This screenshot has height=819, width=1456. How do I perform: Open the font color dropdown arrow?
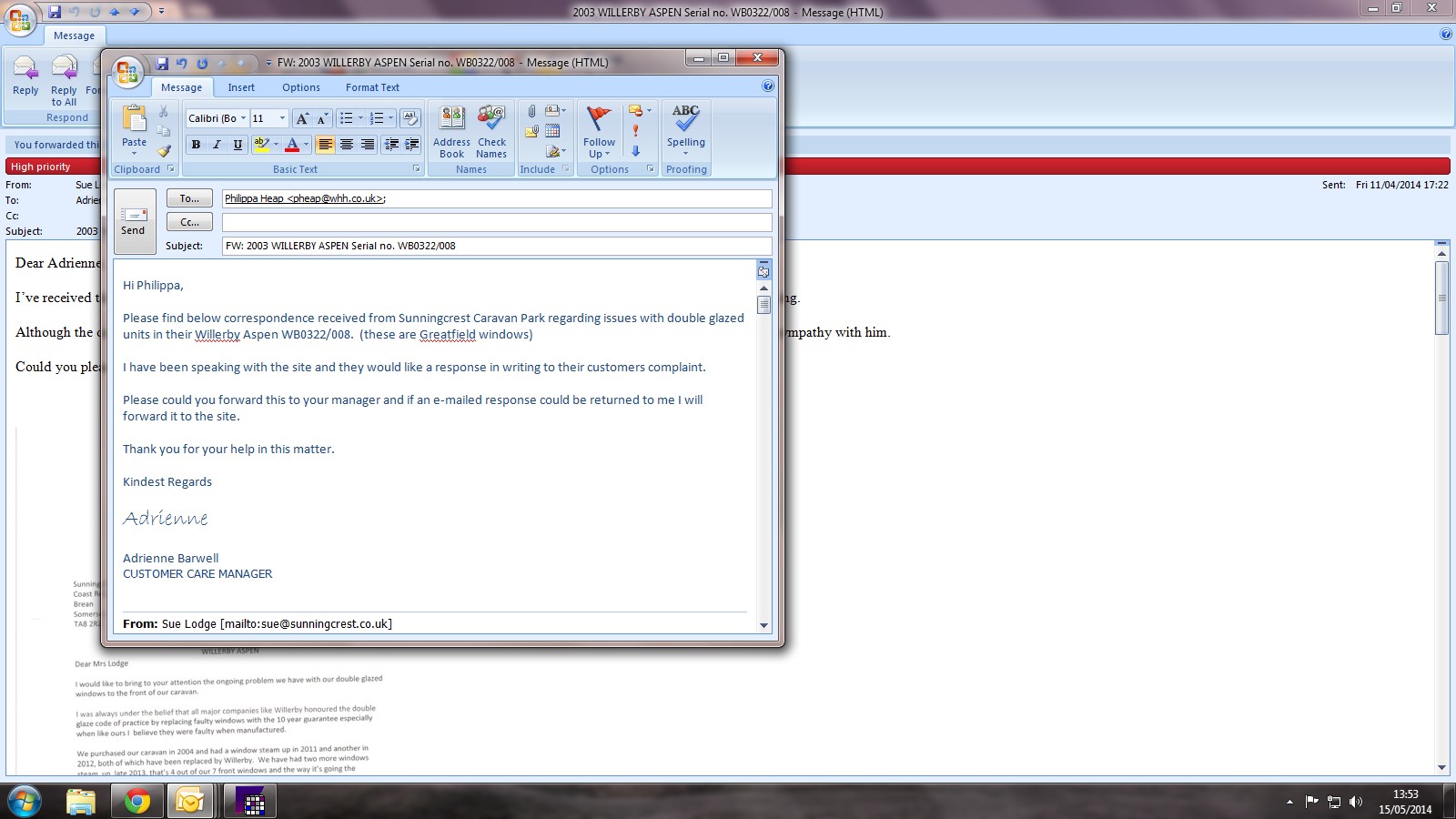tap(306, 145)
